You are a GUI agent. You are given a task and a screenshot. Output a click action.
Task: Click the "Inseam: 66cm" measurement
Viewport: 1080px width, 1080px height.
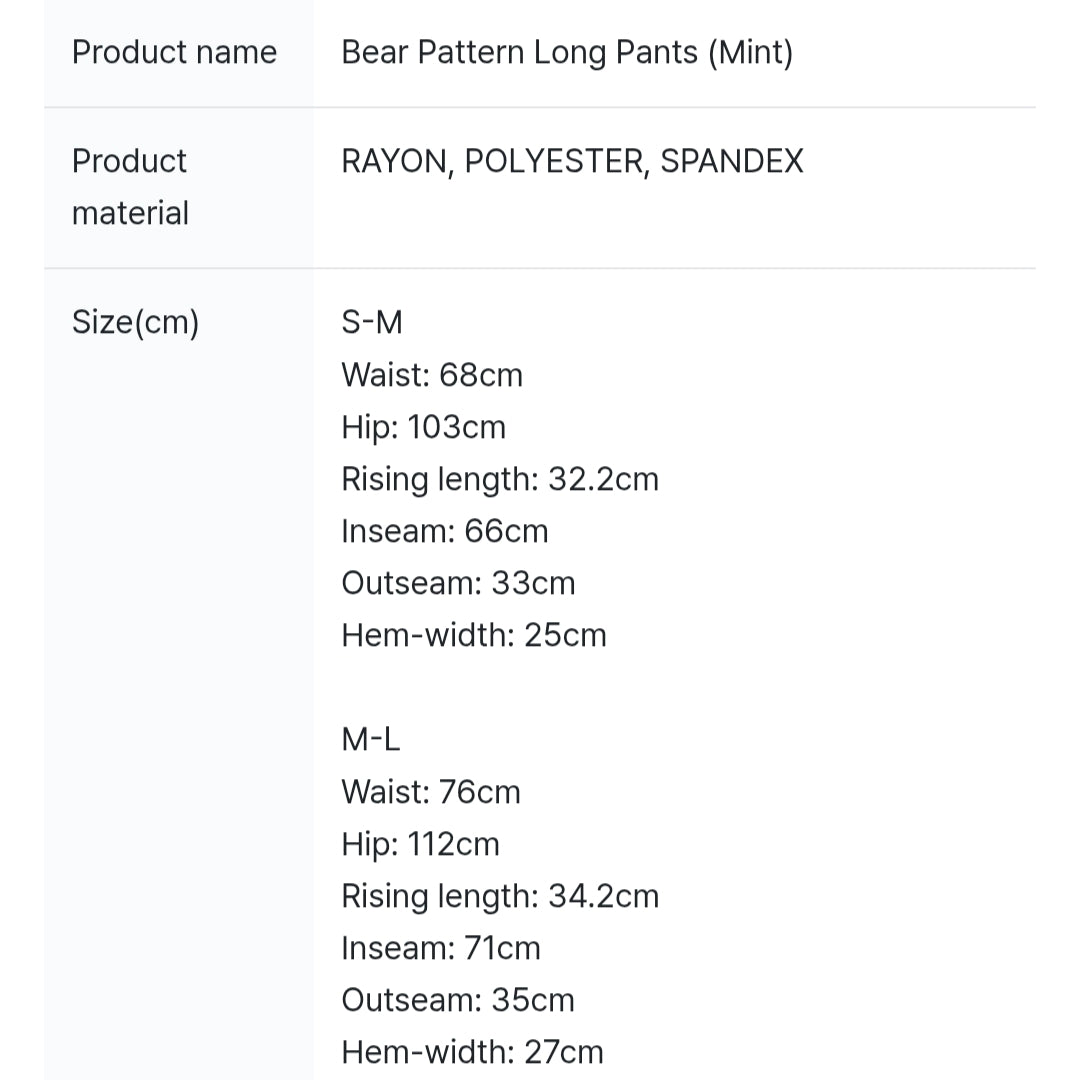coord(445,531)
